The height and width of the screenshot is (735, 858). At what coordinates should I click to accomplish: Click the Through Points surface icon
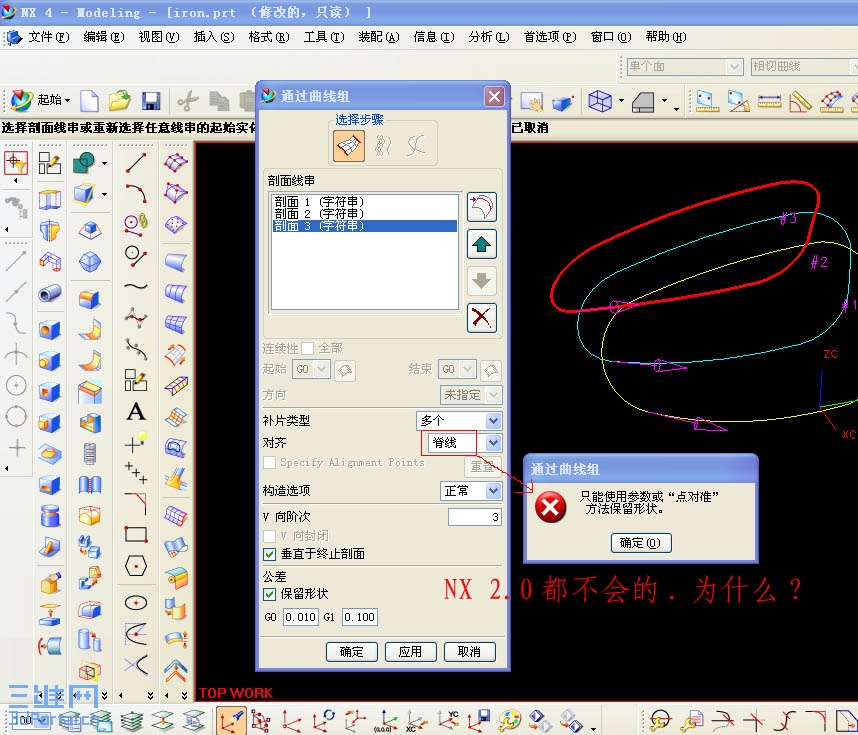(x=176, y=224)
